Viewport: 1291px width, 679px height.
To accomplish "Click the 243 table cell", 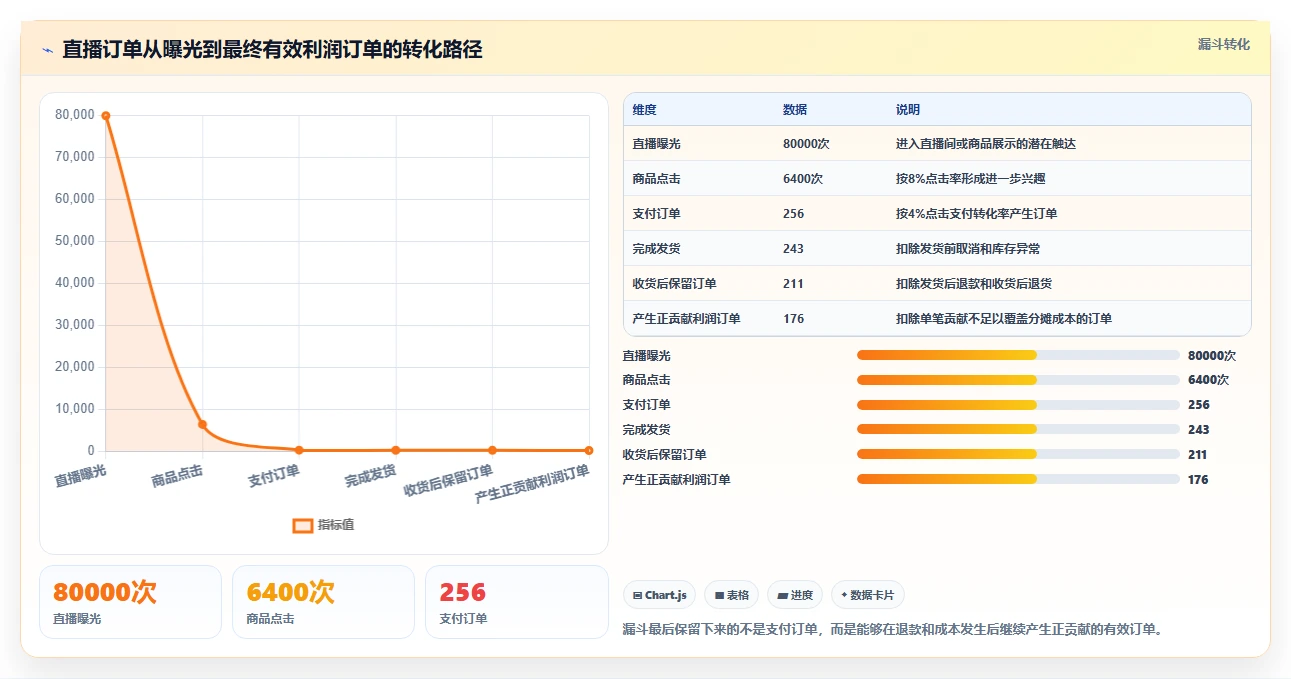I will tap(793, 249).
